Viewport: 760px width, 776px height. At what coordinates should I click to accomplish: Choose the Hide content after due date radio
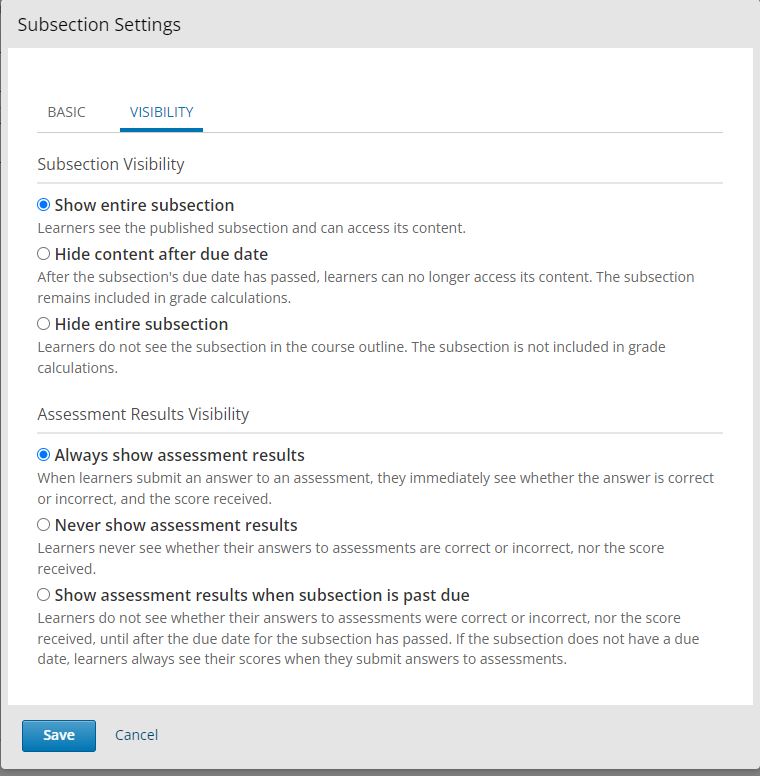point(44,253)
